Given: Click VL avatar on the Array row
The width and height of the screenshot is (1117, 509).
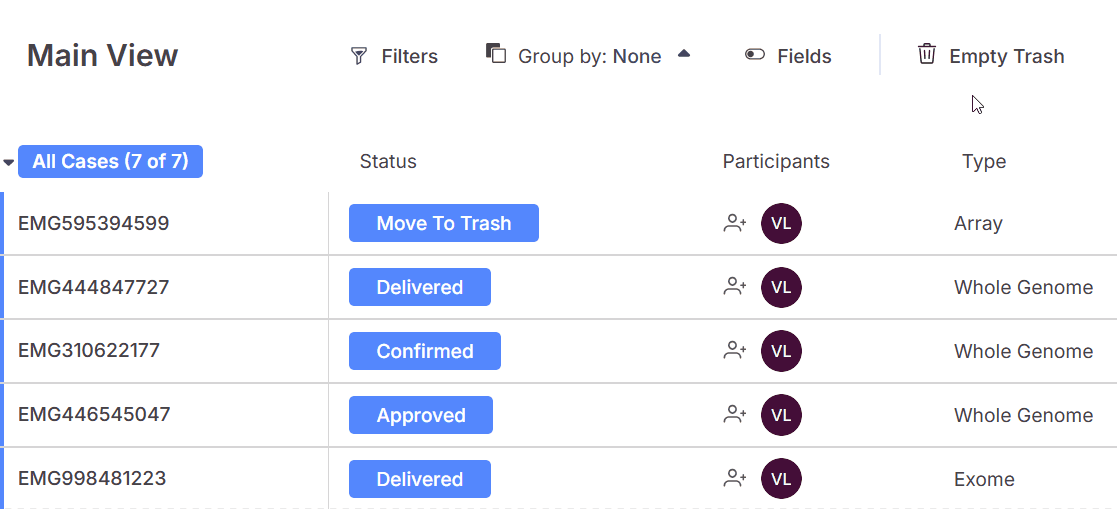Looking at the screenshot, I should 781,223.
